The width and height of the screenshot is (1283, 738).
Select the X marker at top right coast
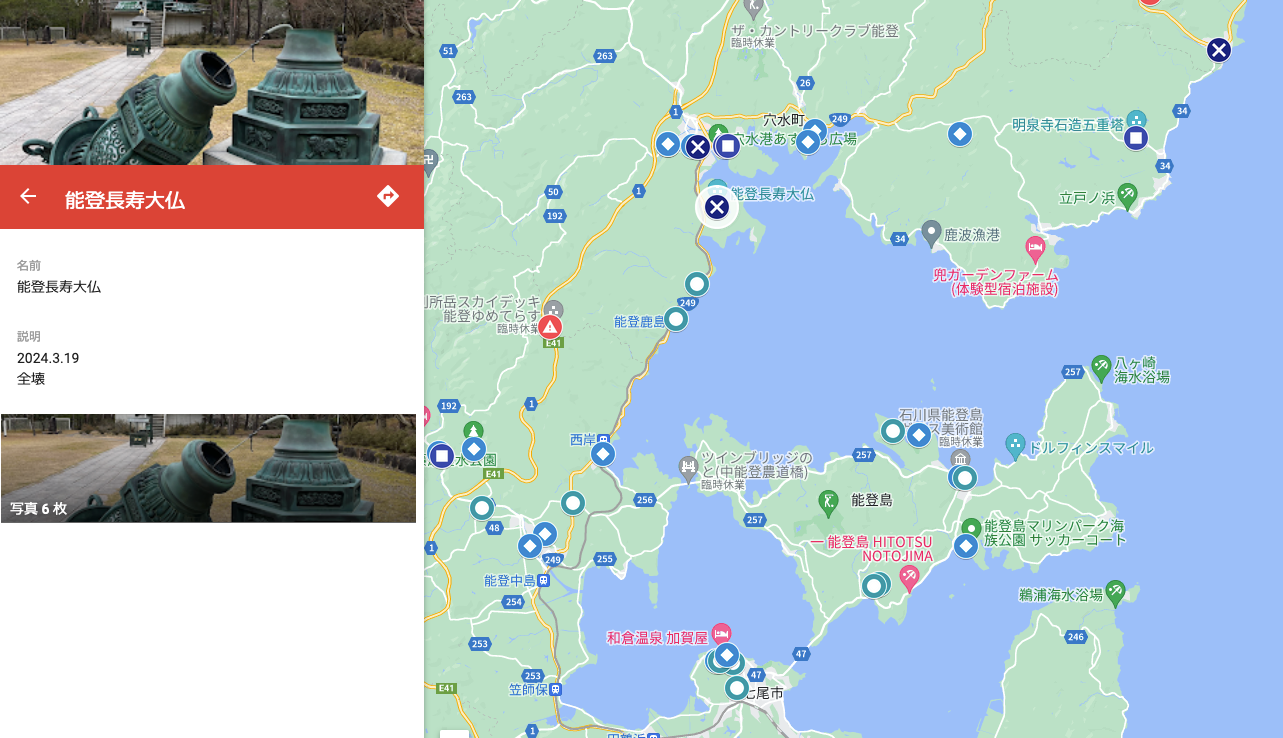tap(1218, 50)
